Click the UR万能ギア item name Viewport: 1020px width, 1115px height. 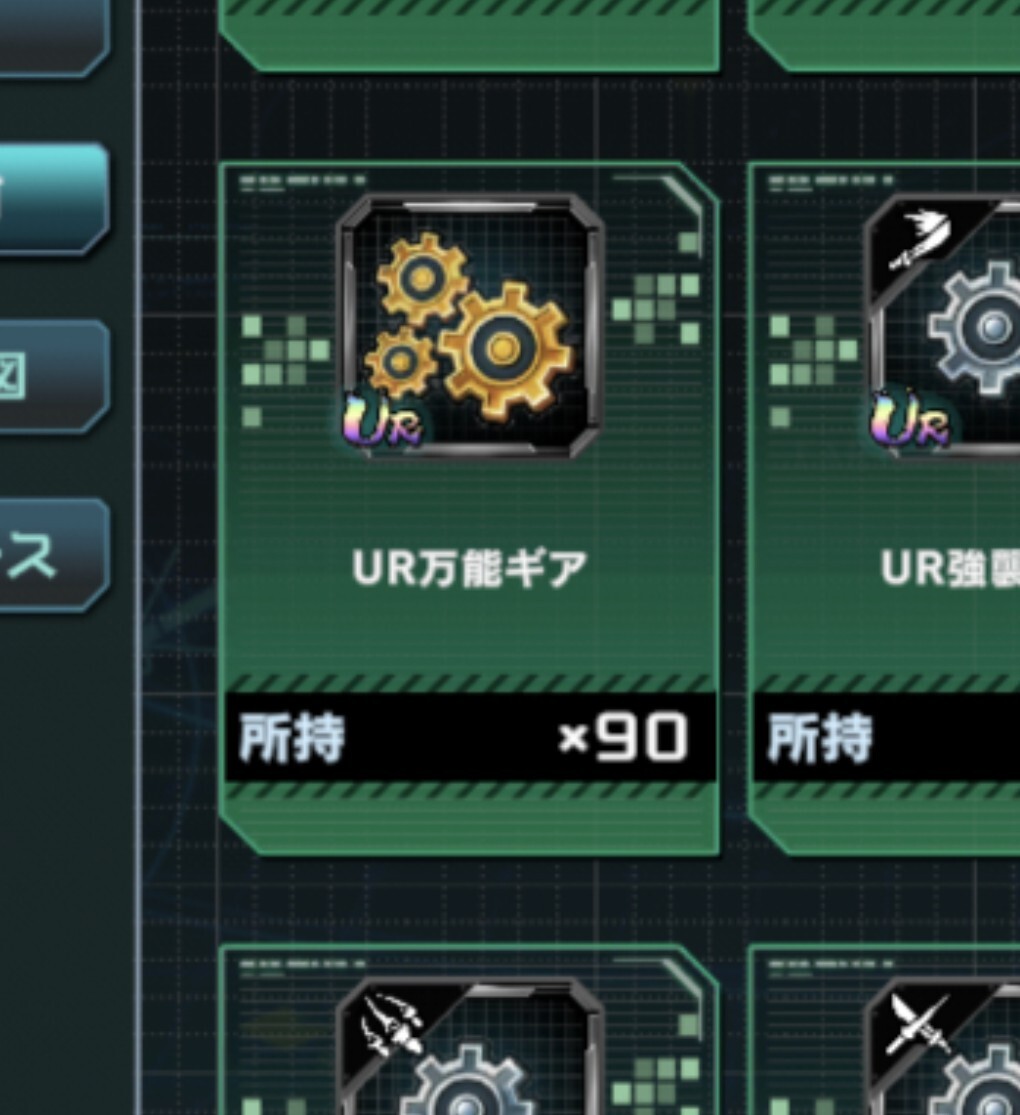coord(469,569)
